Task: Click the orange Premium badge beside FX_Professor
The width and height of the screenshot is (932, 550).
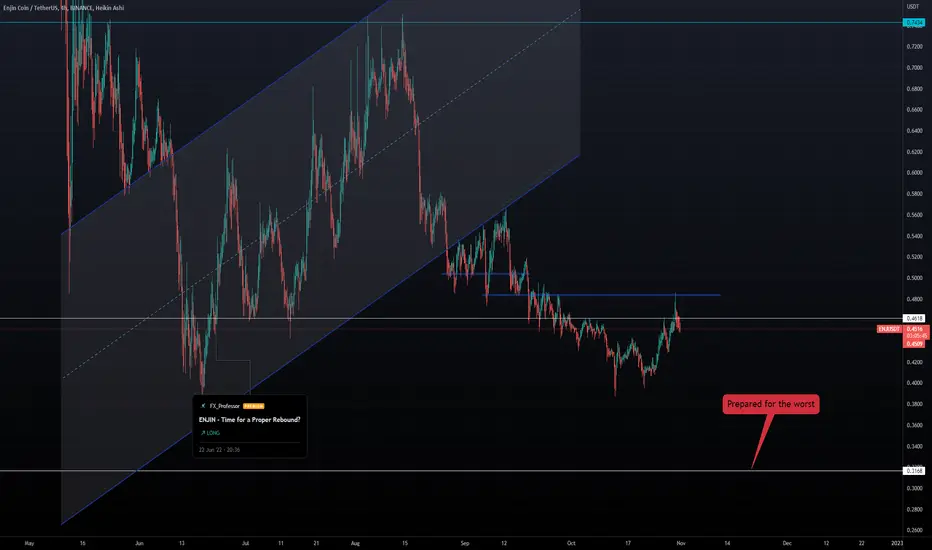Action: [x=254, y=406]
